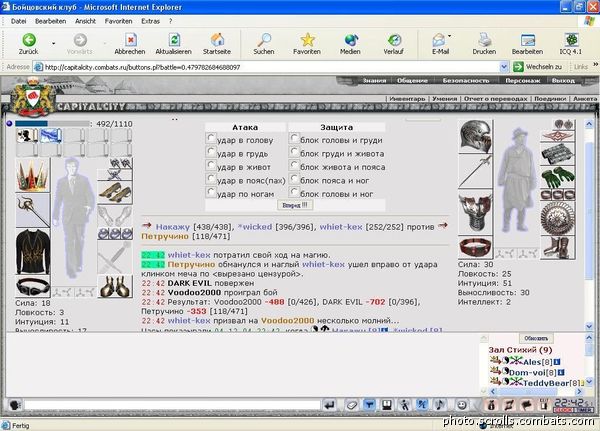600x431 pixels.
Task: Click the player list horizontal scrollbar
Action: [536, 392]
